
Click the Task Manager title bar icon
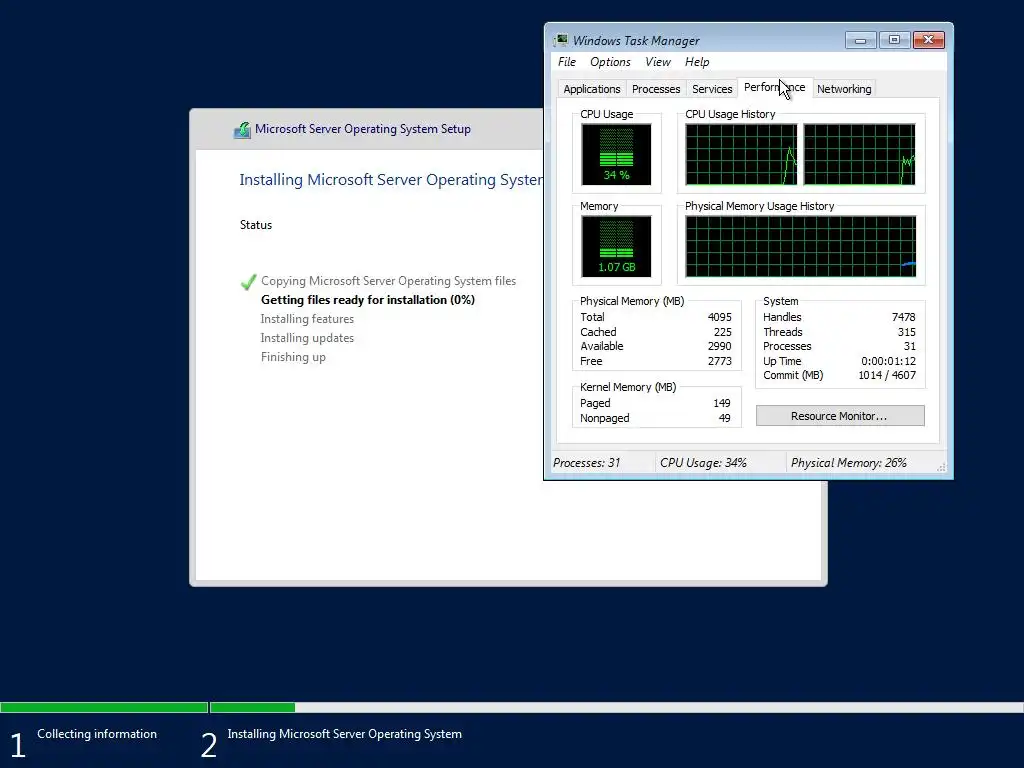[x=561, y=40]
